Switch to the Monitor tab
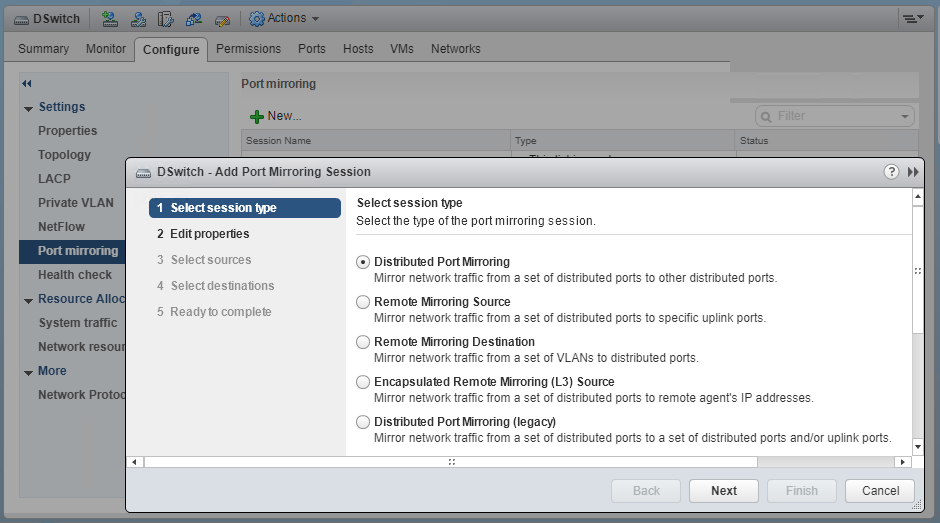Viewport: 940px width, 523px height. tap(106, 49)
